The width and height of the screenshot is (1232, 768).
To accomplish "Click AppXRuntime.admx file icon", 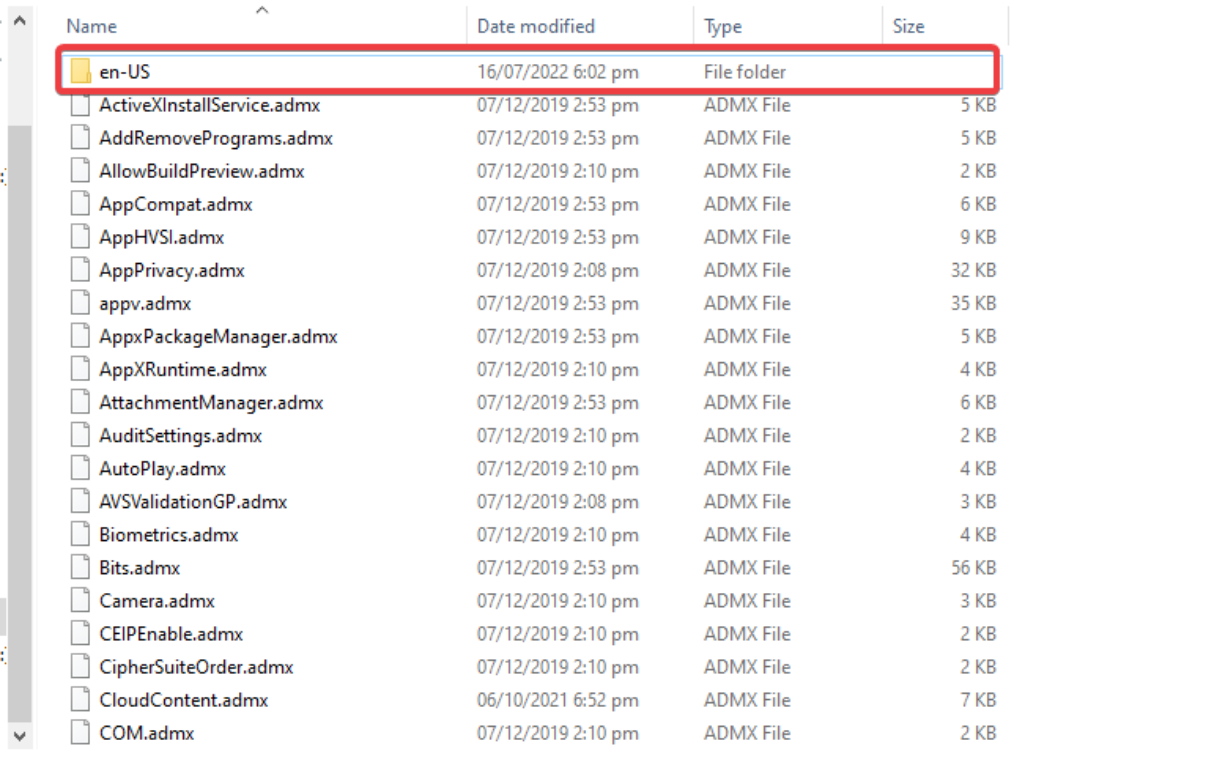I will click(x=81, y=369).
